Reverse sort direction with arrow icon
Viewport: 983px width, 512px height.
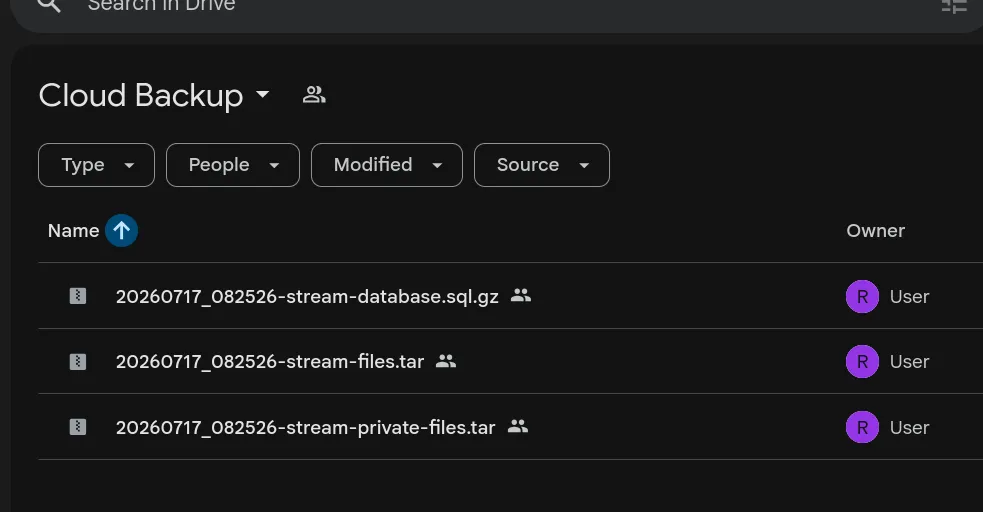(x=121, y=231)
